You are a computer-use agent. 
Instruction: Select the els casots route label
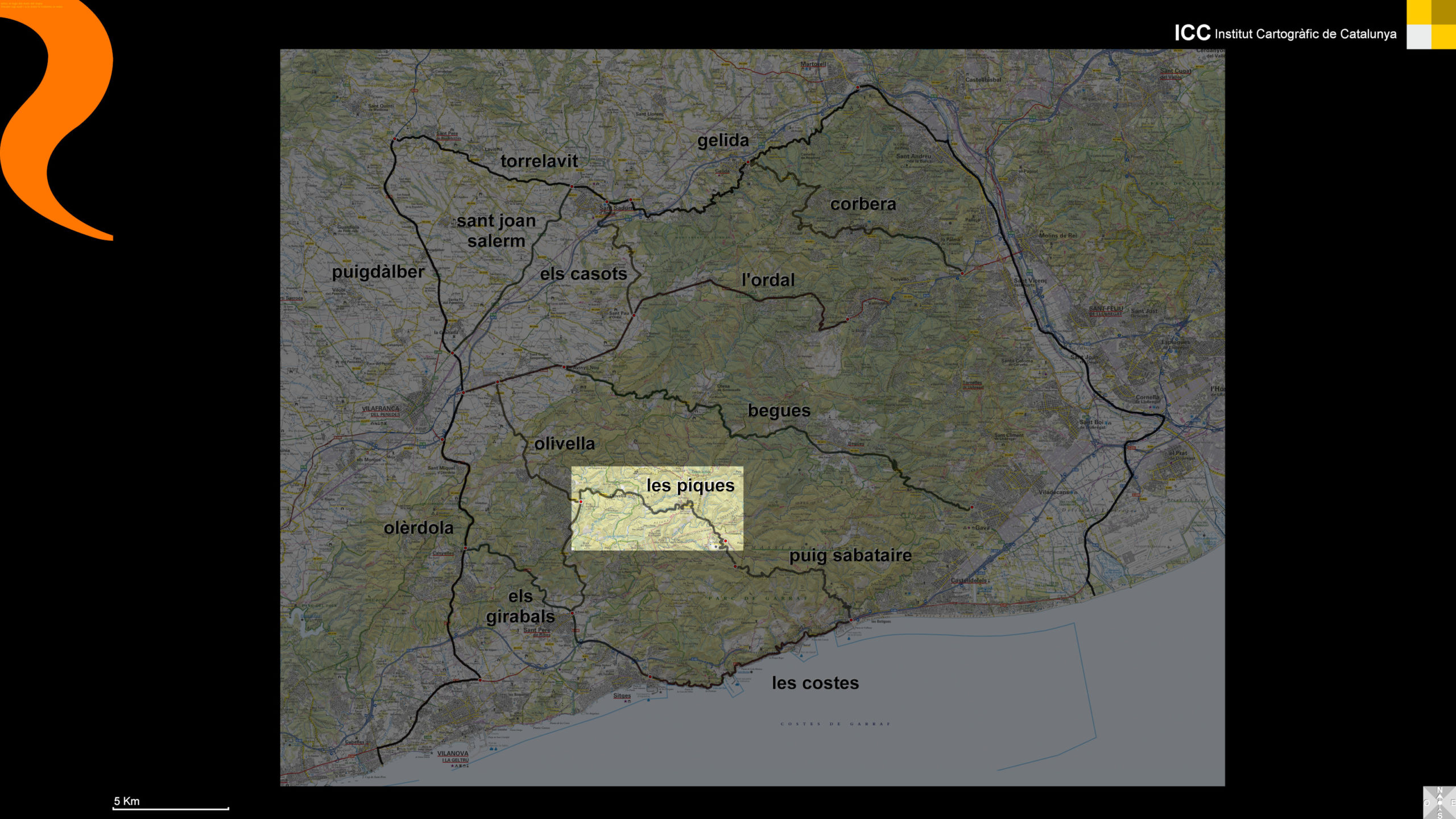tap(584, 274)
